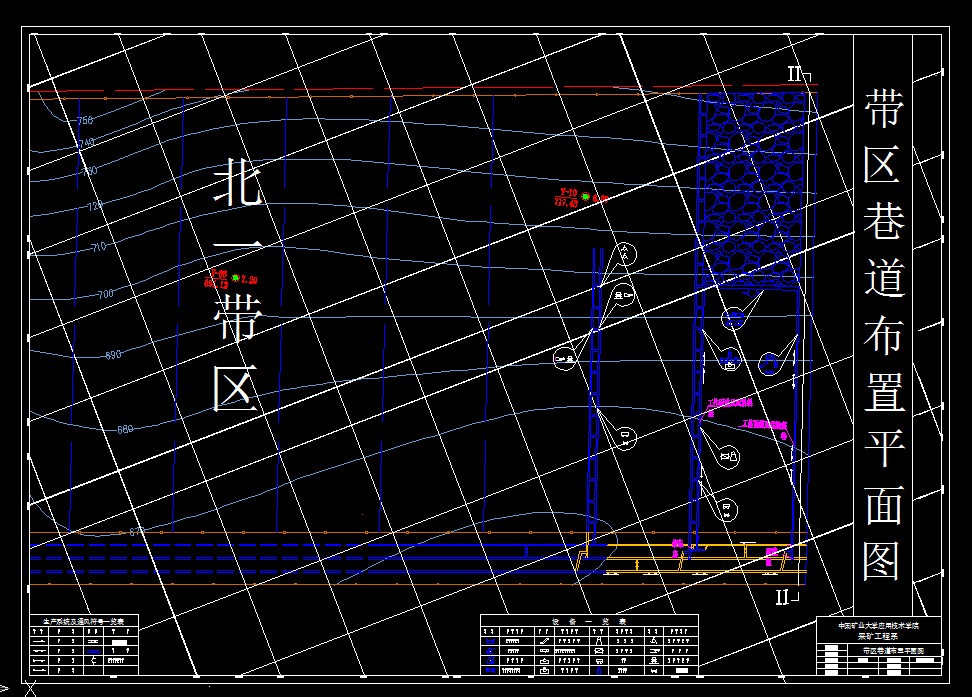Click blue equipment callout circle below goaf
Viewport: 972px width, 697px height.
[733, 319]
